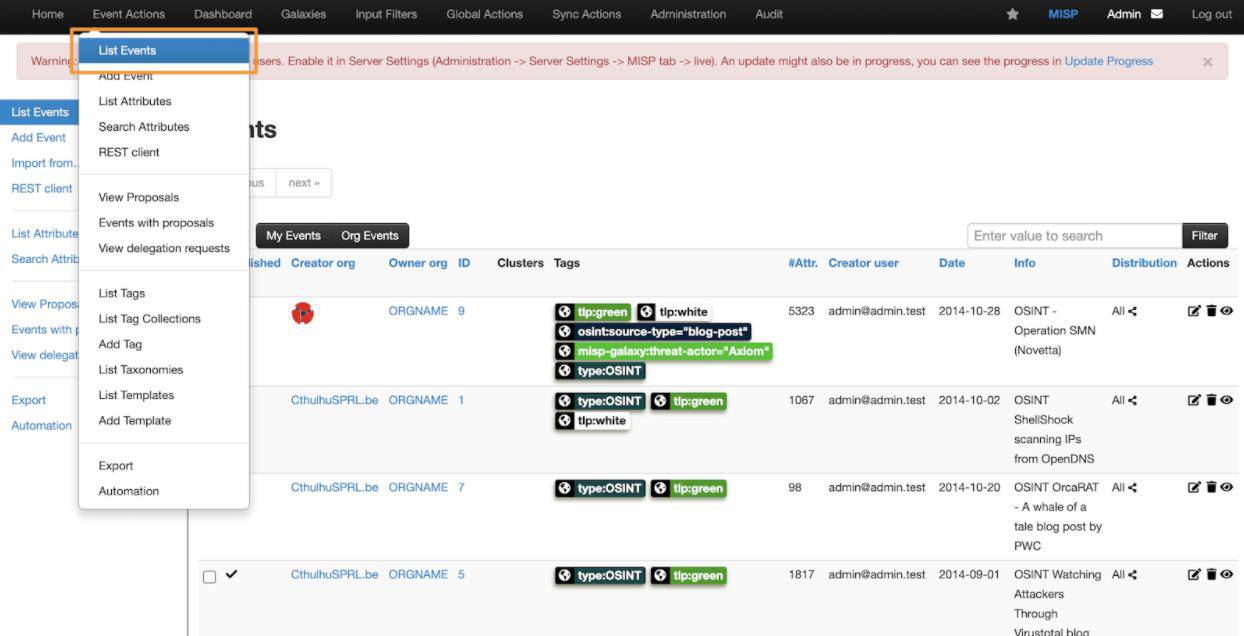The width and height of the screenshot is (1244, 636).
Task: Open the Administration dropdown menu
Action: (x=689, y=14)
